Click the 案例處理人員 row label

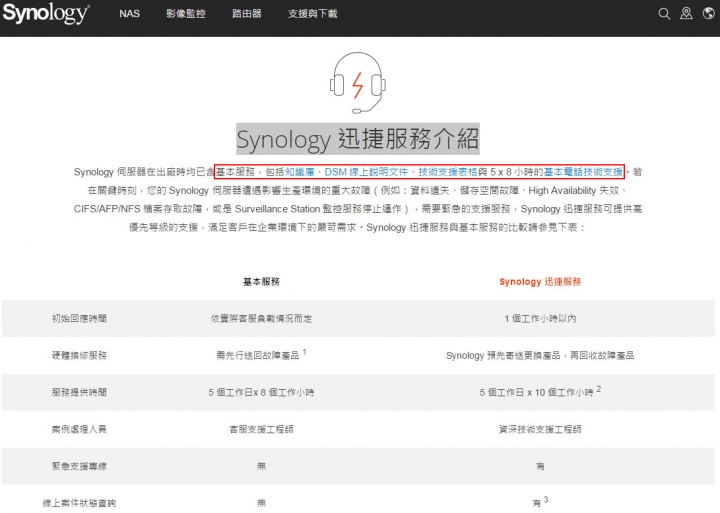coord(79,429)
